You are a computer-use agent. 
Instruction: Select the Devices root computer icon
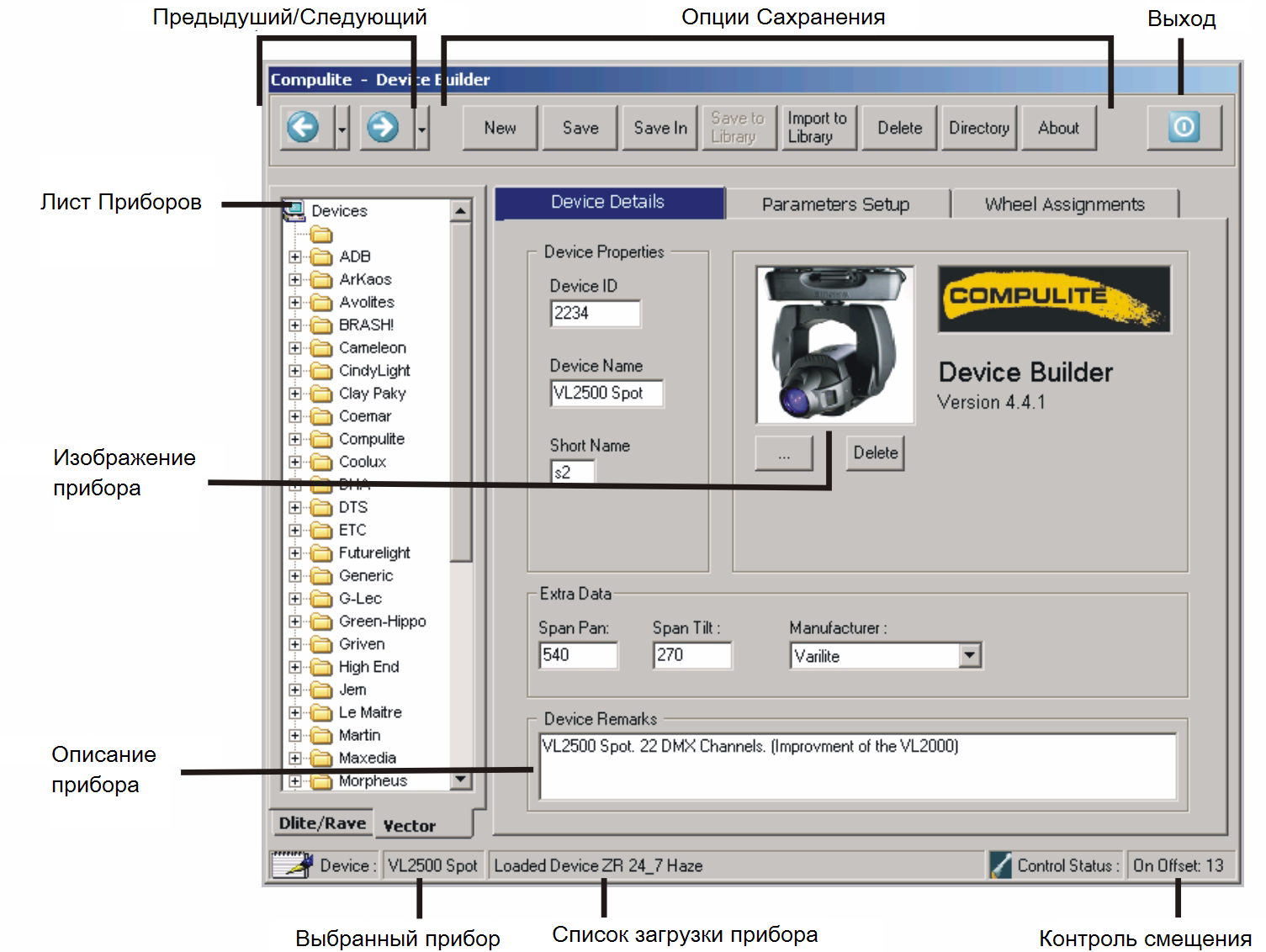click(x=294, y=210)
